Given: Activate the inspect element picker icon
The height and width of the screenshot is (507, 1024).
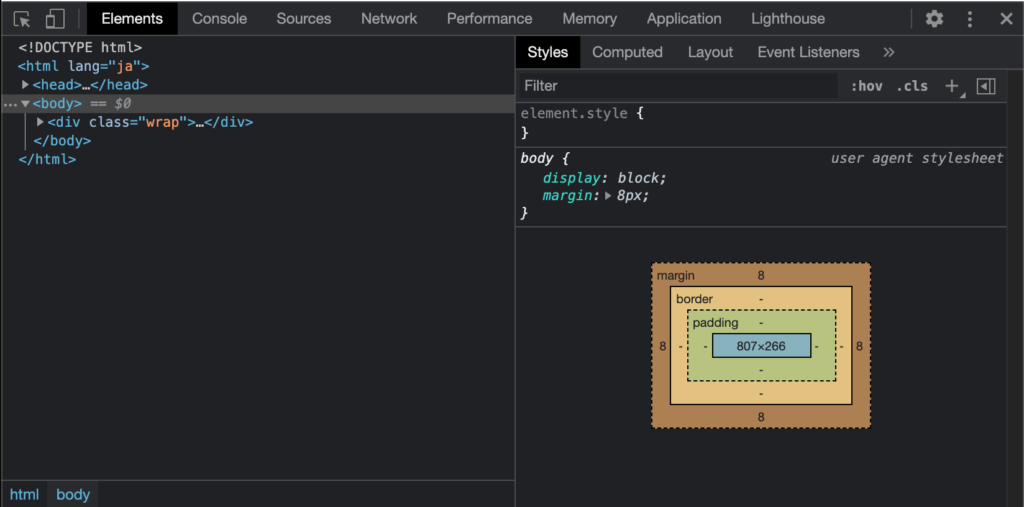Looking at the screenshot, I should click(x=22, y=19).
